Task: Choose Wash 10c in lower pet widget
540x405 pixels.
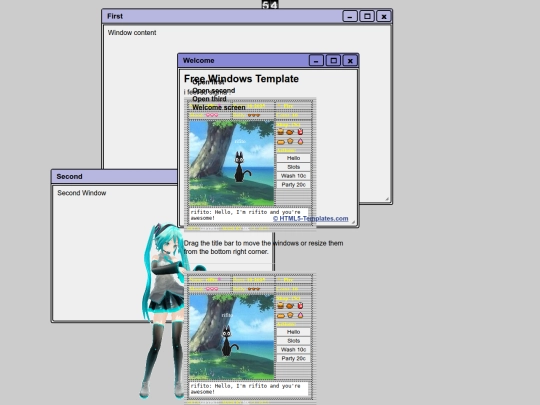Action: point(293,350)
